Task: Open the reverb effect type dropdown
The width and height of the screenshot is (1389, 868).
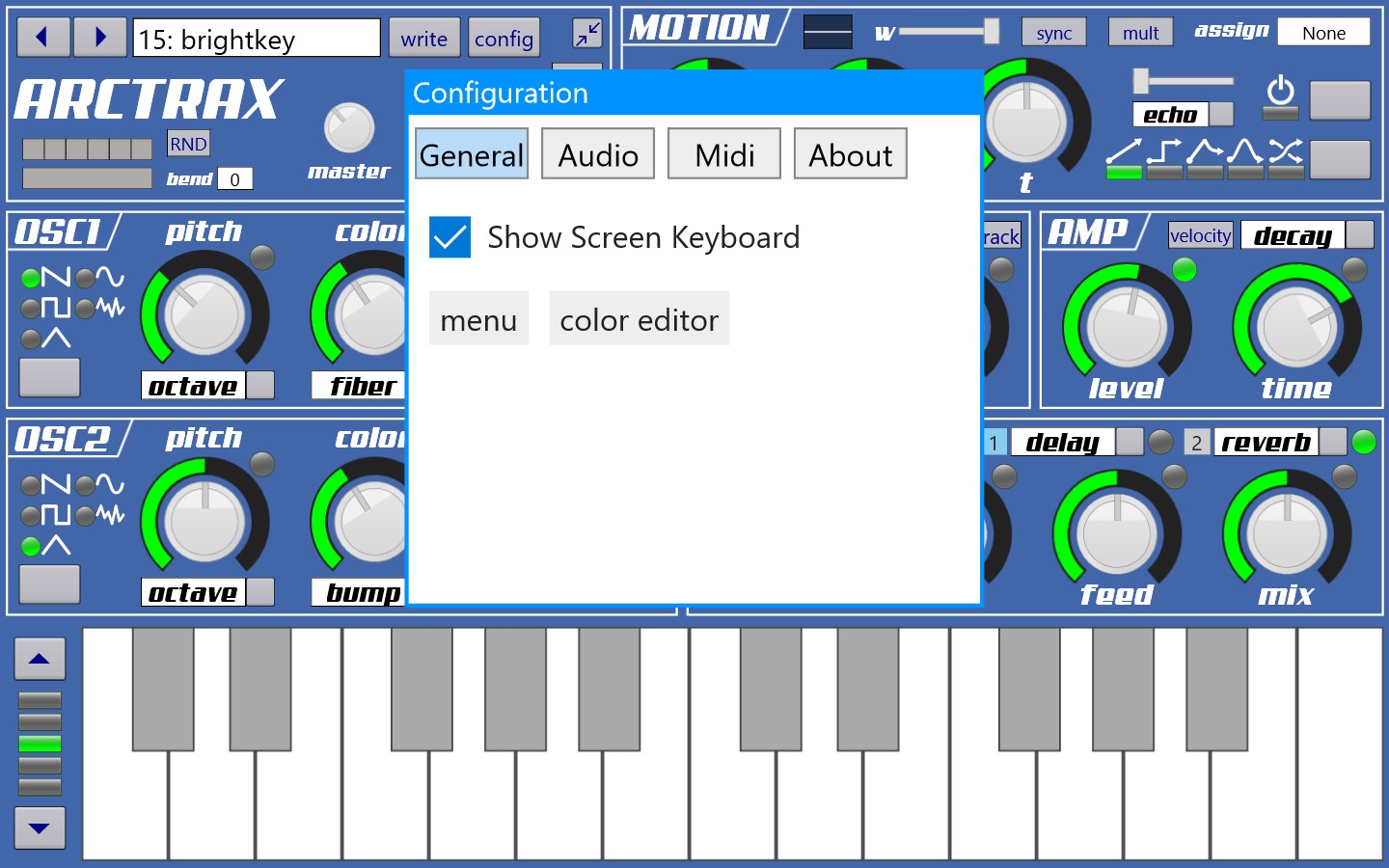Action: click(1279, 442)
